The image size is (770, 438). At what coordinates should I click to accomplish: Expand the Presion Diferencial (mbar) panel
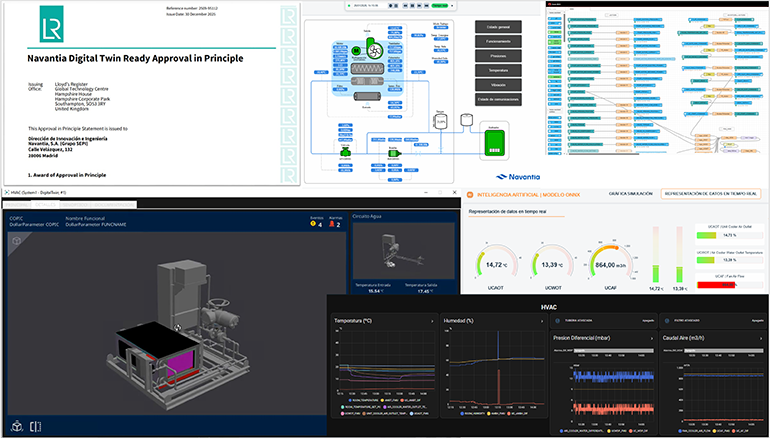coord(648,337)
